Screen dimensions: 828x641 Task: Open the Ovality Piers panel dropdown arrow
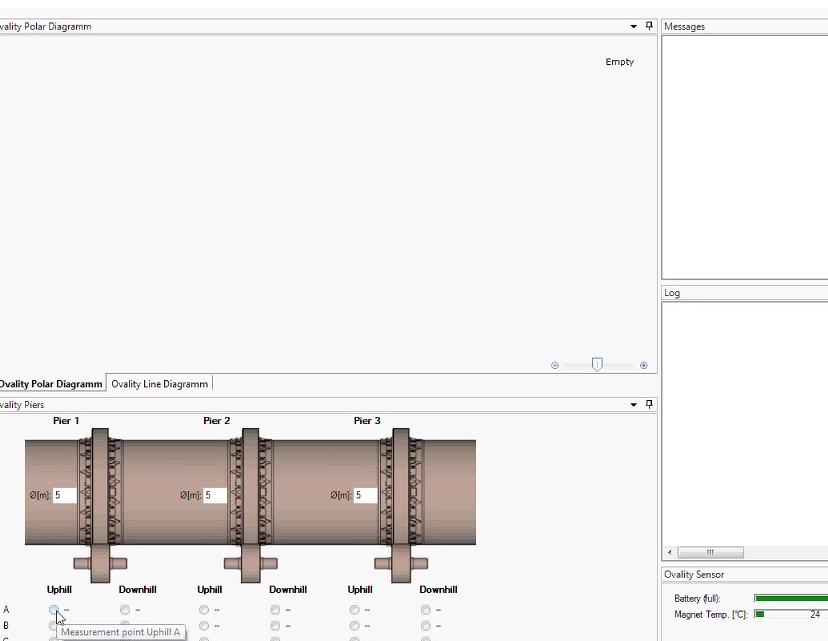(634, 405)
